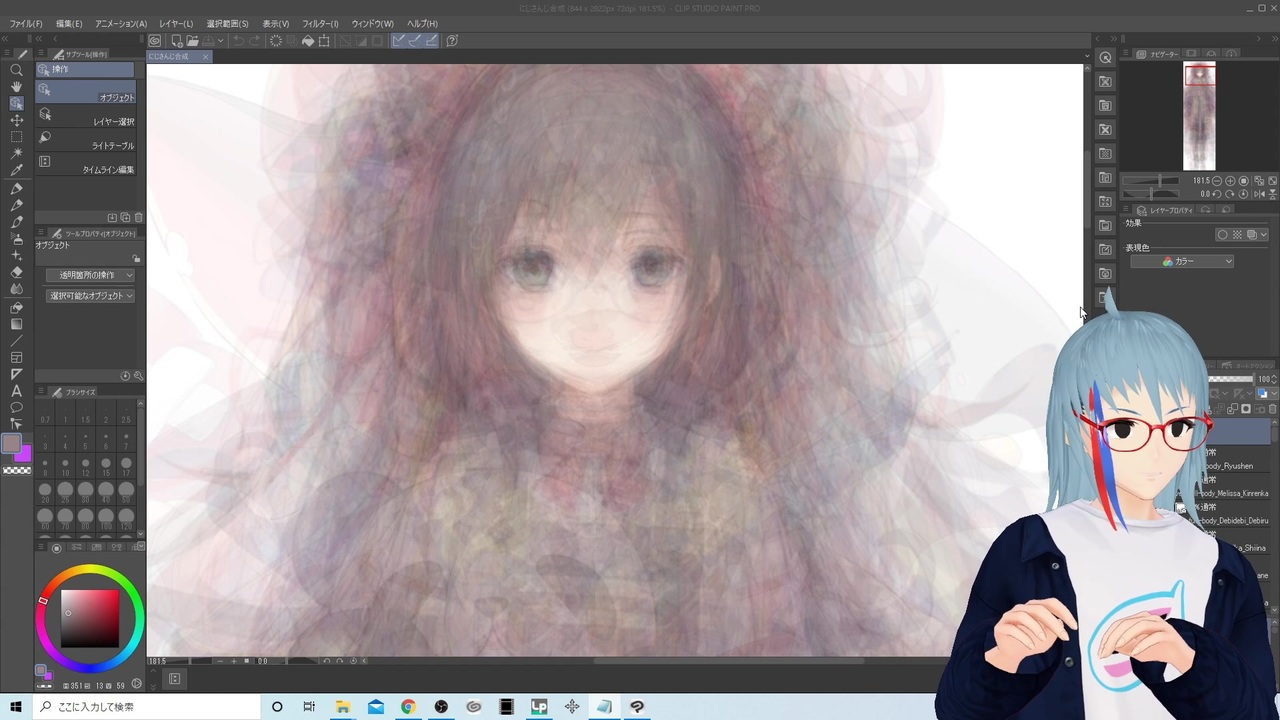Select the Eraser tool
1280x720 pixels.
pos(17,272)
